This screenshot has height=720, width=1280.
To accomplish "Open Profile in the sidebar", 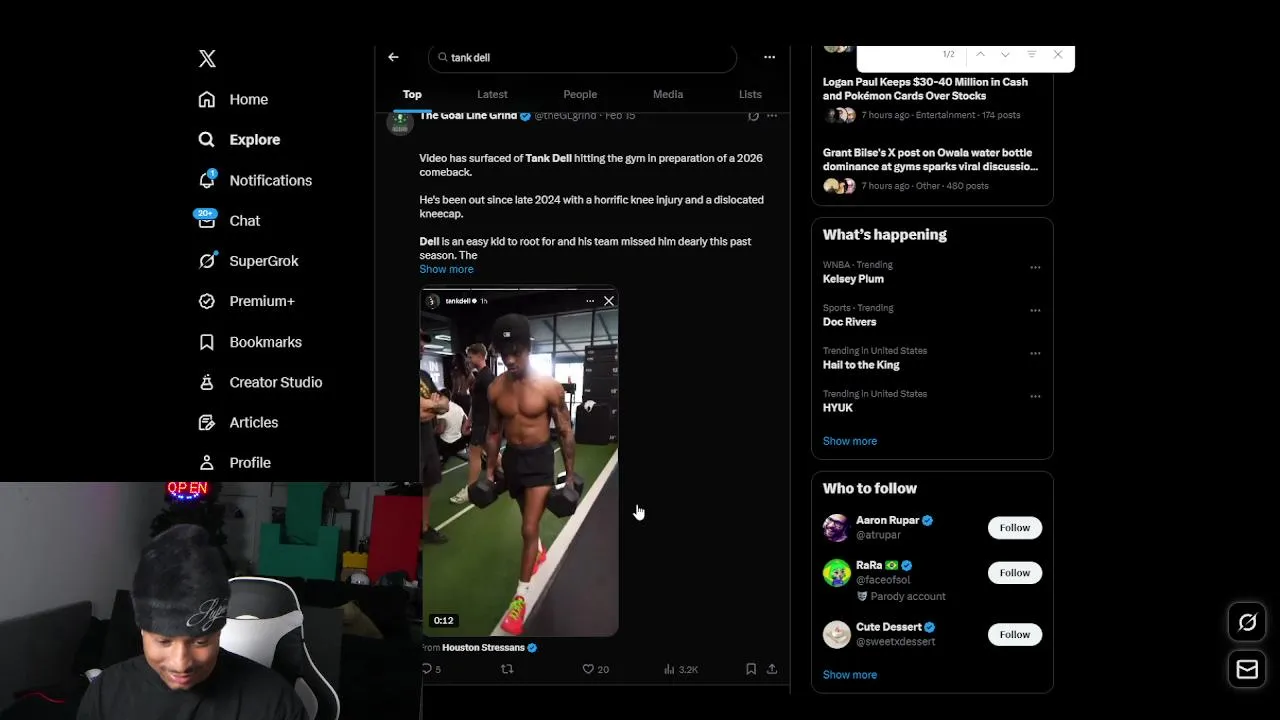I will (x=234, y=462).
